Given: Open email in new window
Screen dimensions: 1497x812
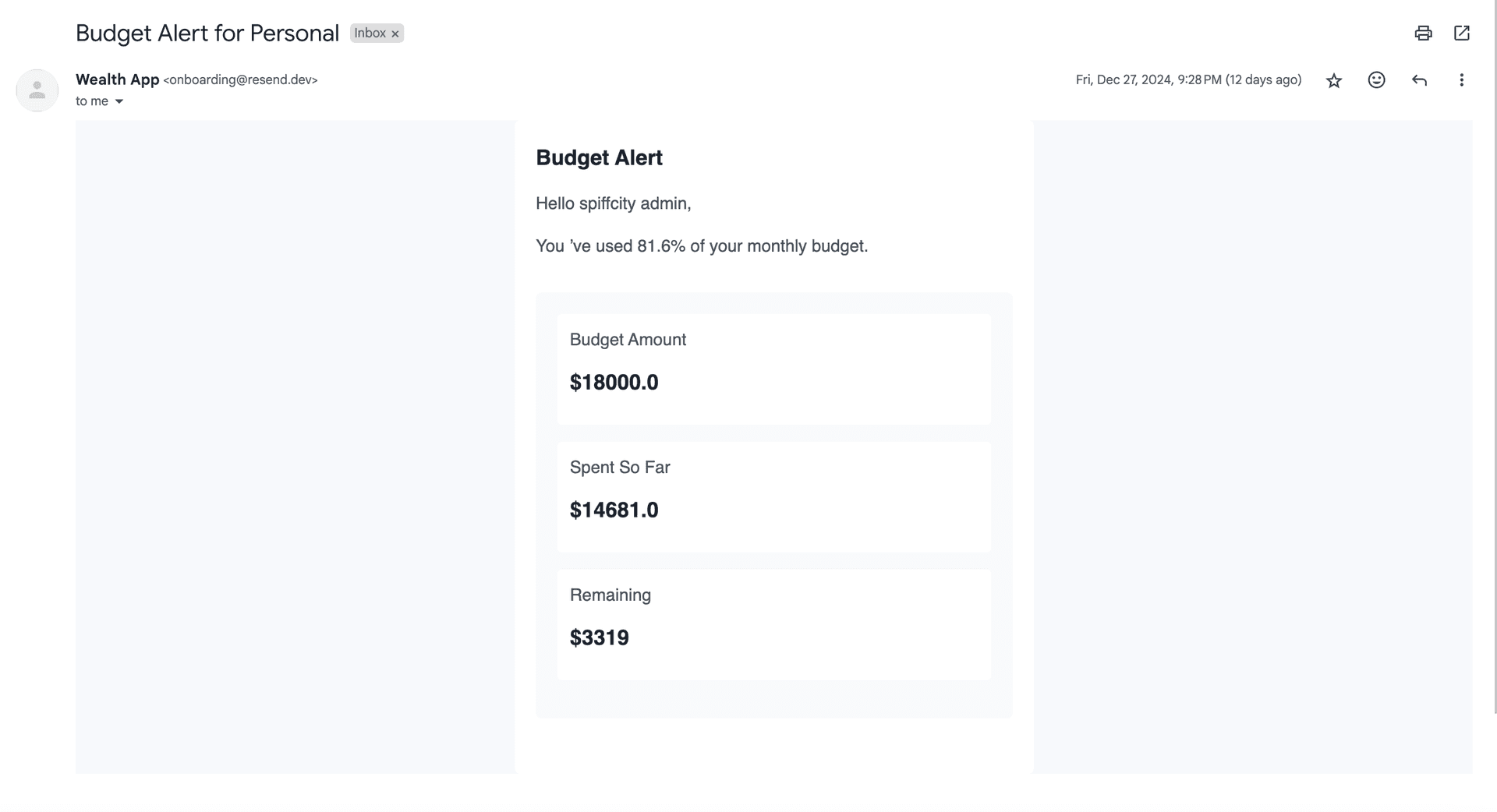Looking at the screenshot, I should (x=1462, y=33).
